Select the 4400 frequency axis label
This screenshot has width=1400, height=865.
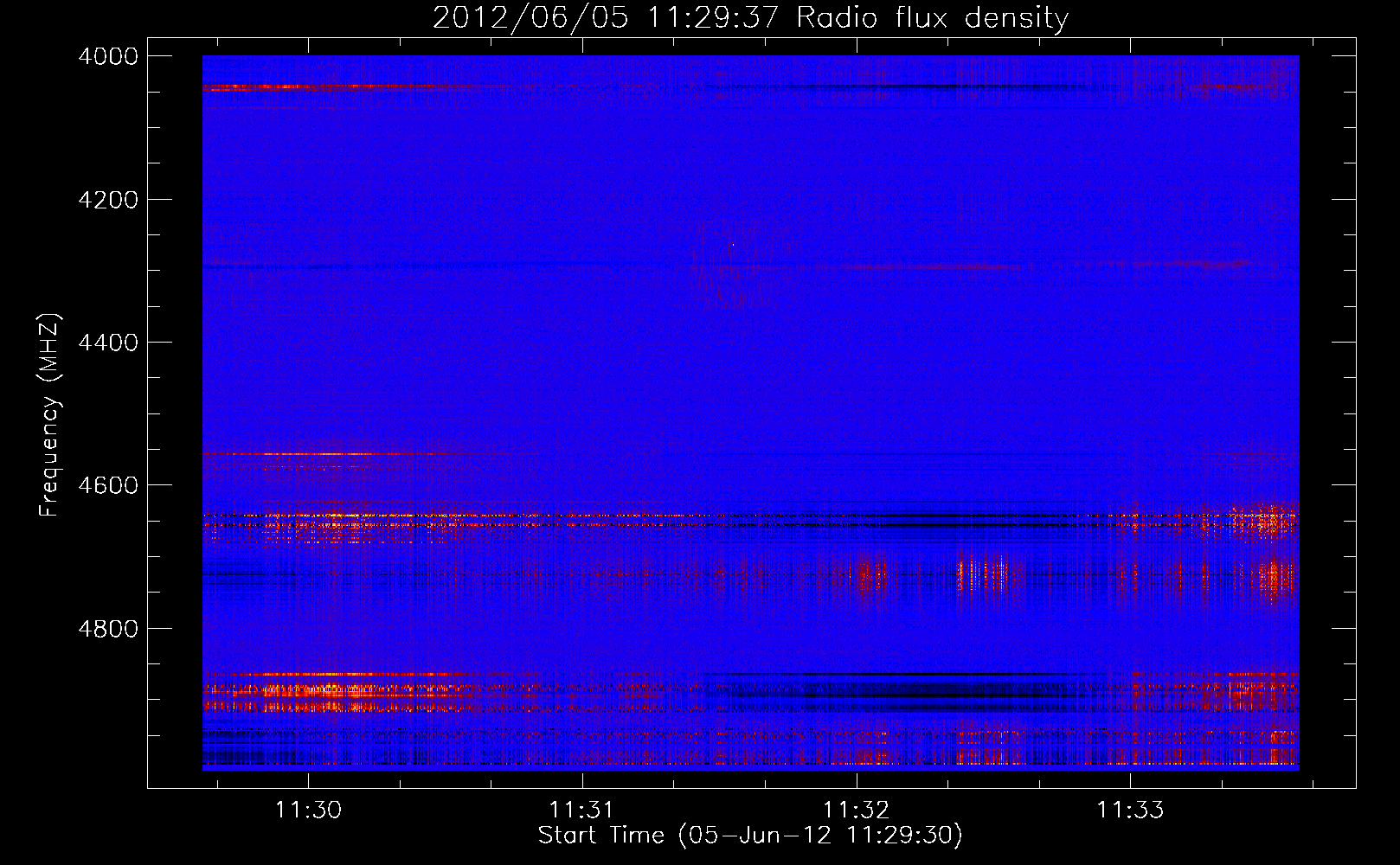[x=108, y=343]
